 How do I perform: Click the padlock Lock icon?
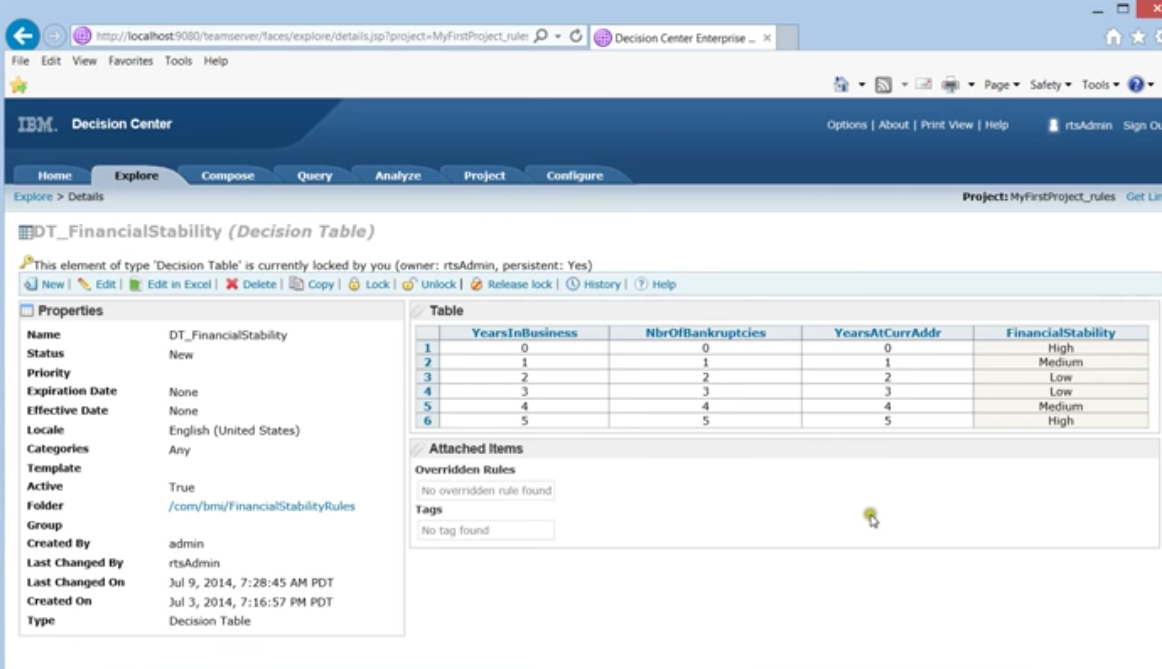(354, 284)
